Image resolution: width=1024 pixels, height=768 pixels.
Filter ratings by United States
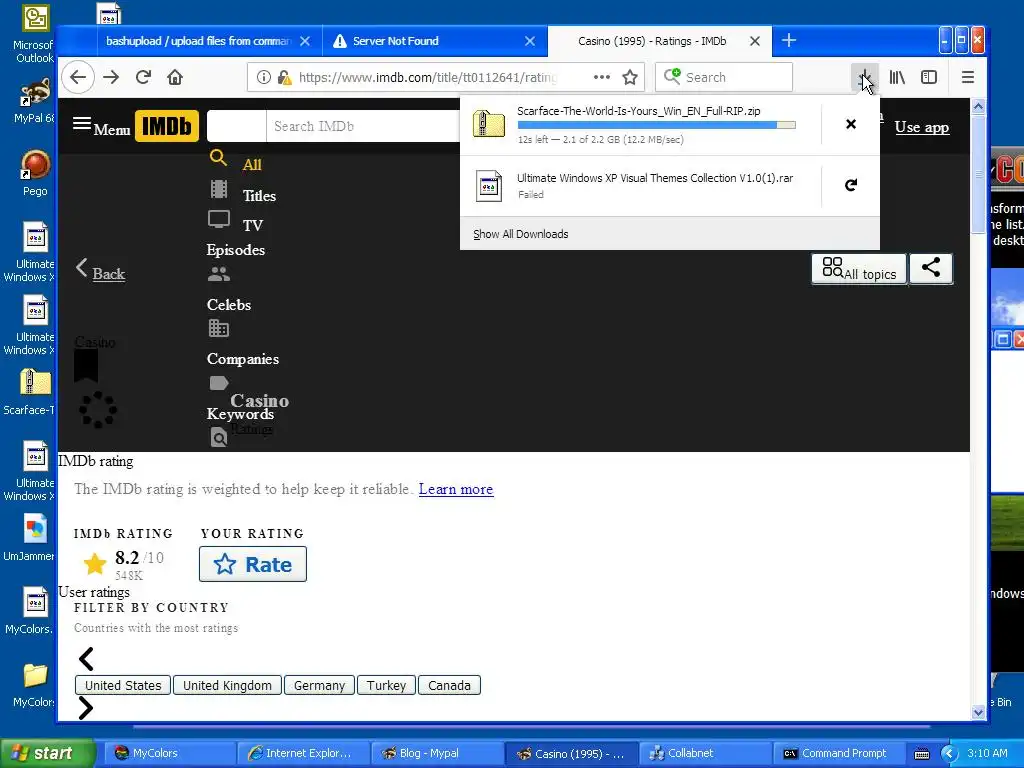click(123, 685)
